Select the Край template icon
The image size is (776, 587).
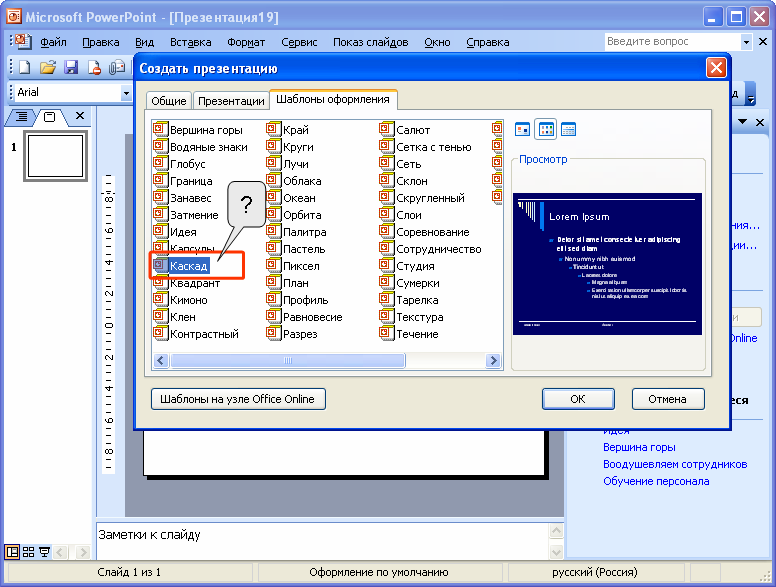click(273, 129)
